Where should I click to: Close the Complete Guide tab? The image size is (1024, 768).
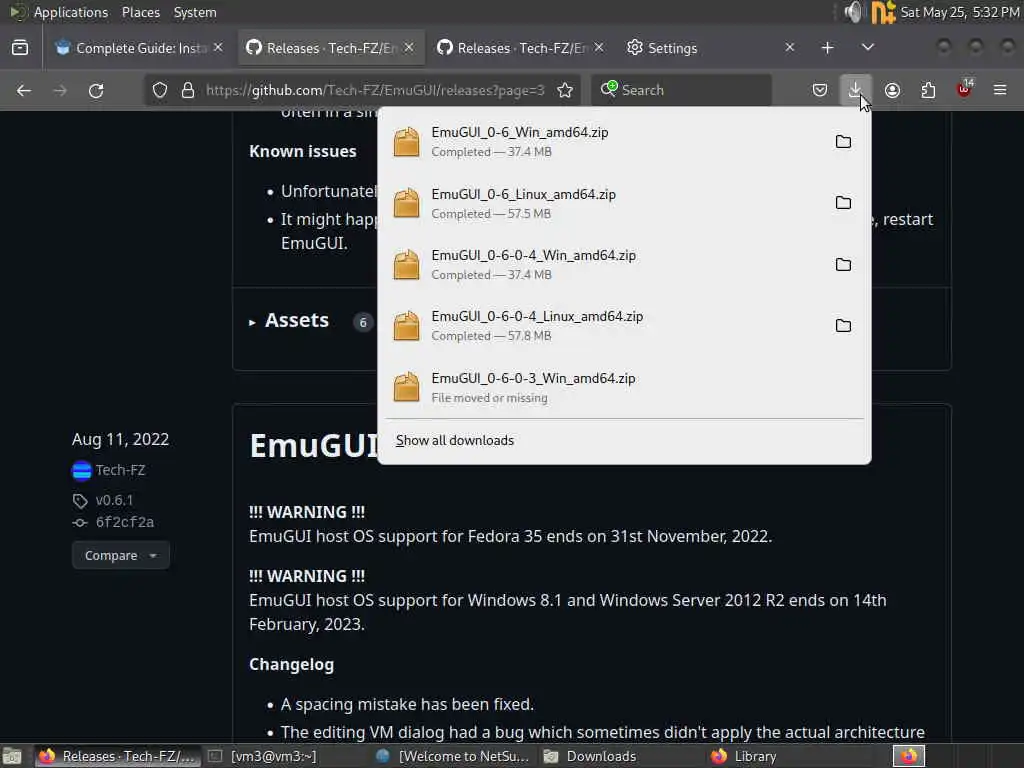click(x=218, y=48)
